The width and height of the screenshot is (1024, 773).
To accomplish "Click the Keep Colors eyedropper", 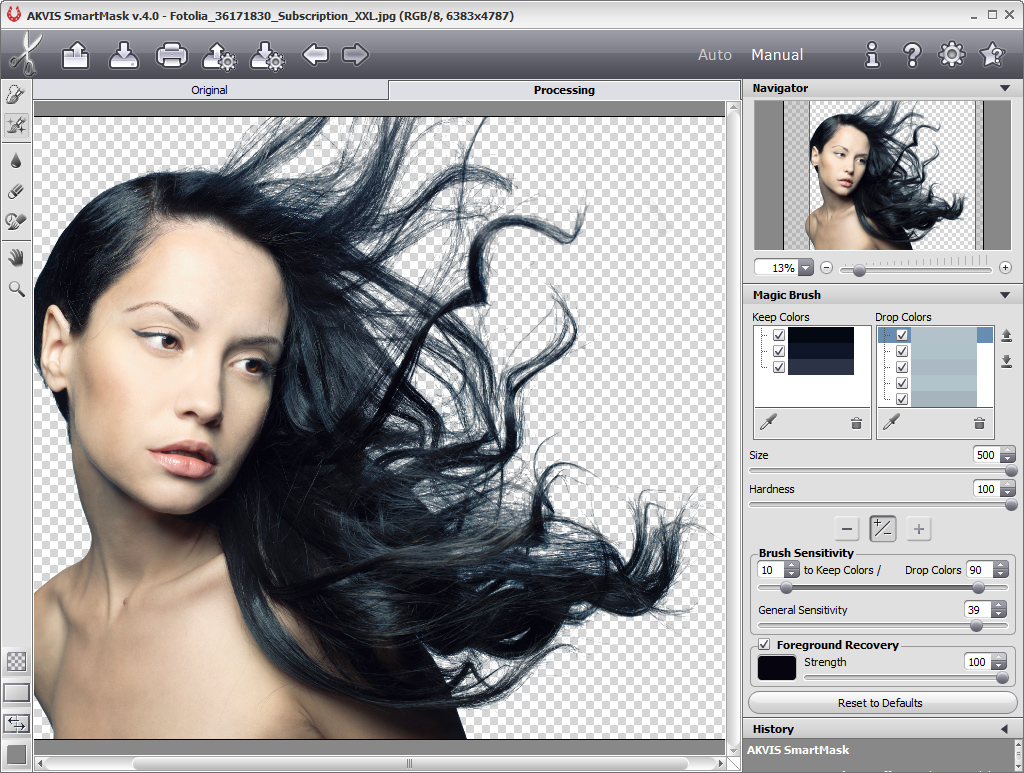I will [768, 423].
